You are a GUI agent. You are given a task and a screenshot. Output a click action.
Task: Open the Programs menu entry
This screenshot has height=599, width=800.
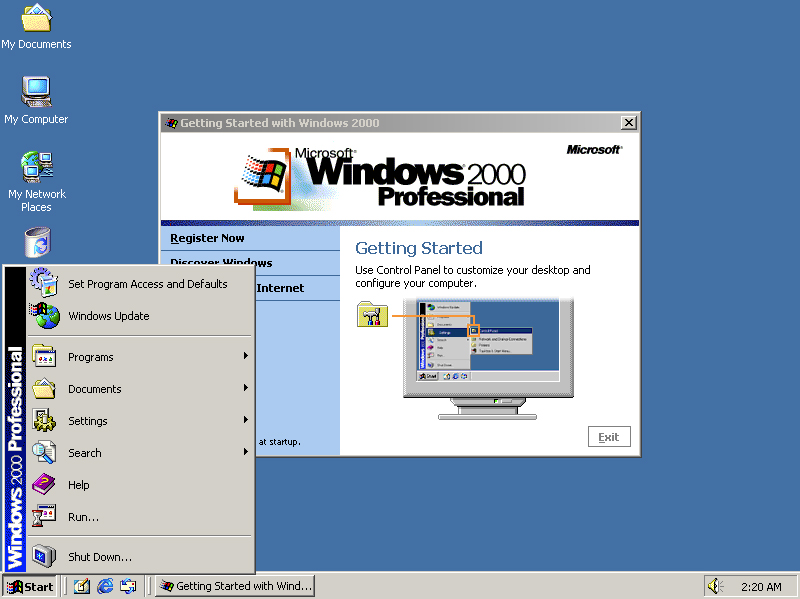pyautogui.click(x=140, y=357)
